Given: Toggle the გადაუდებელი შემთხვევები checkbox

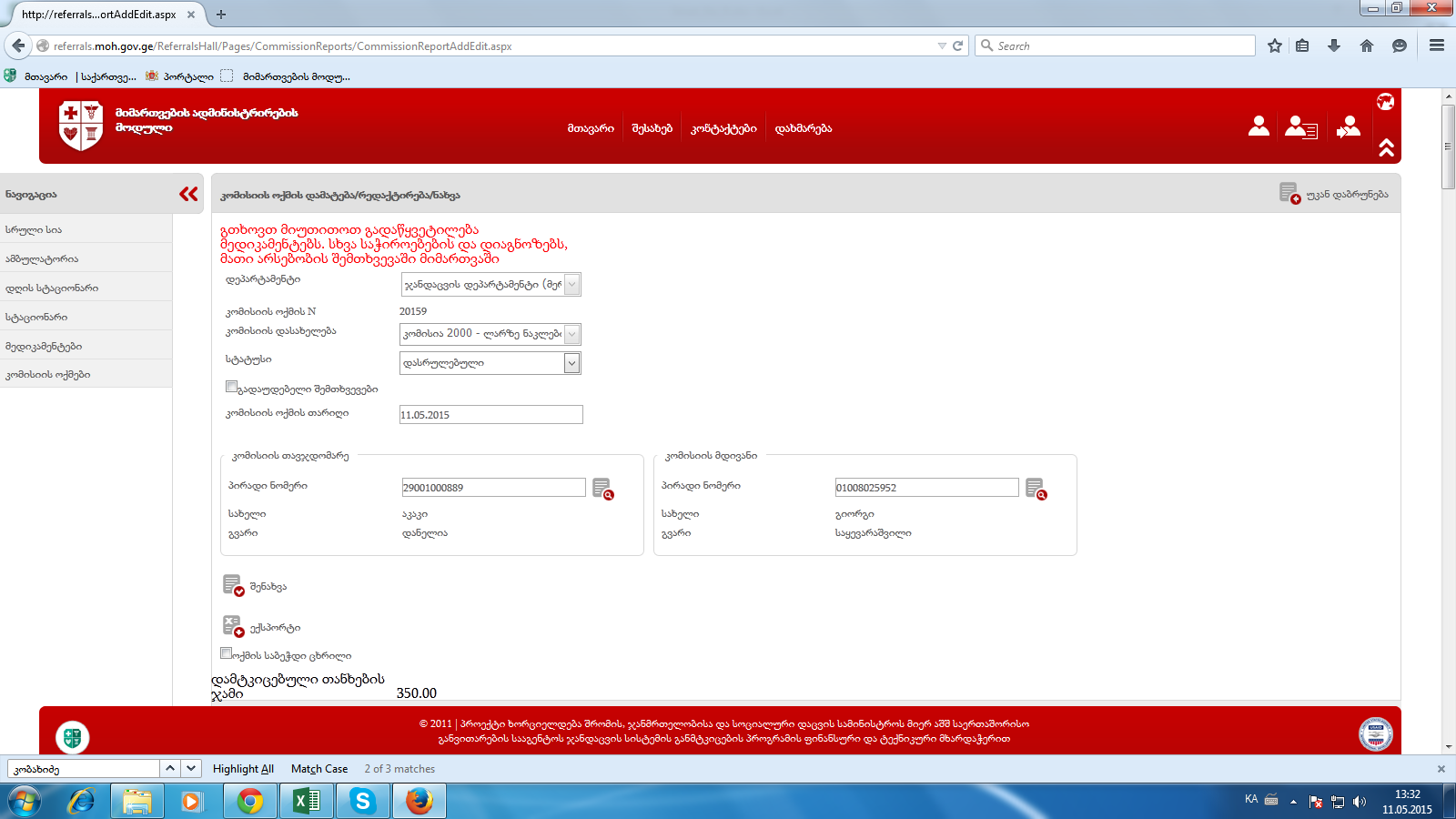Looking at the screenshot, I should click(x=231, y=387).
